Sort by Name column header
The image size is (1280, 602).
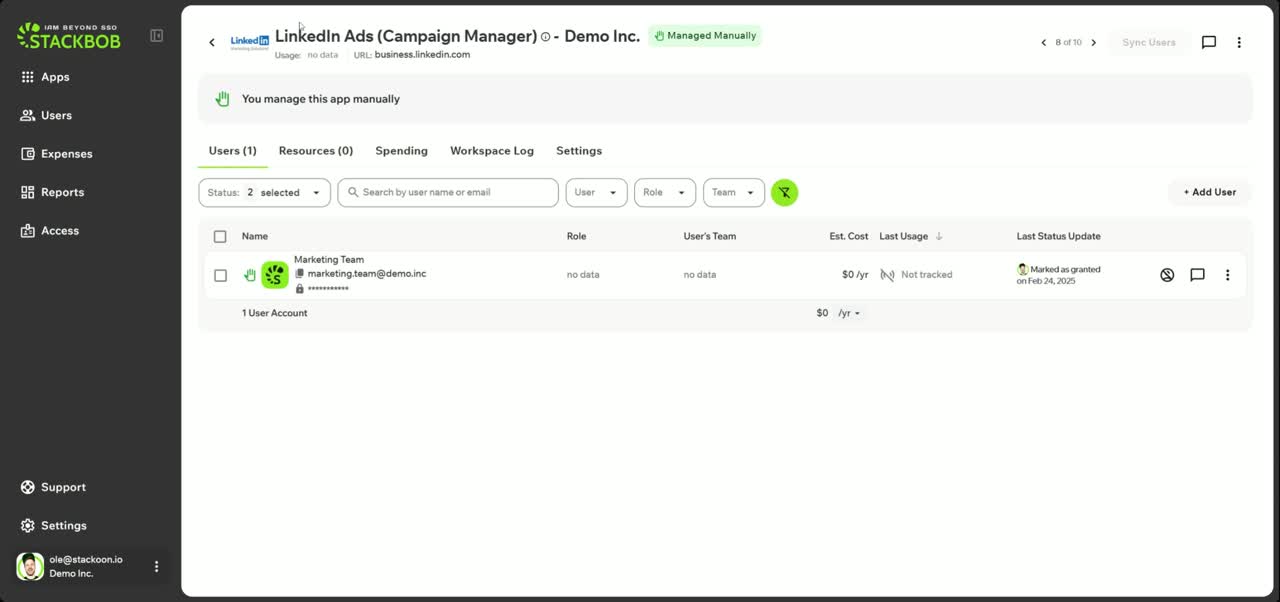click(255, 237)
